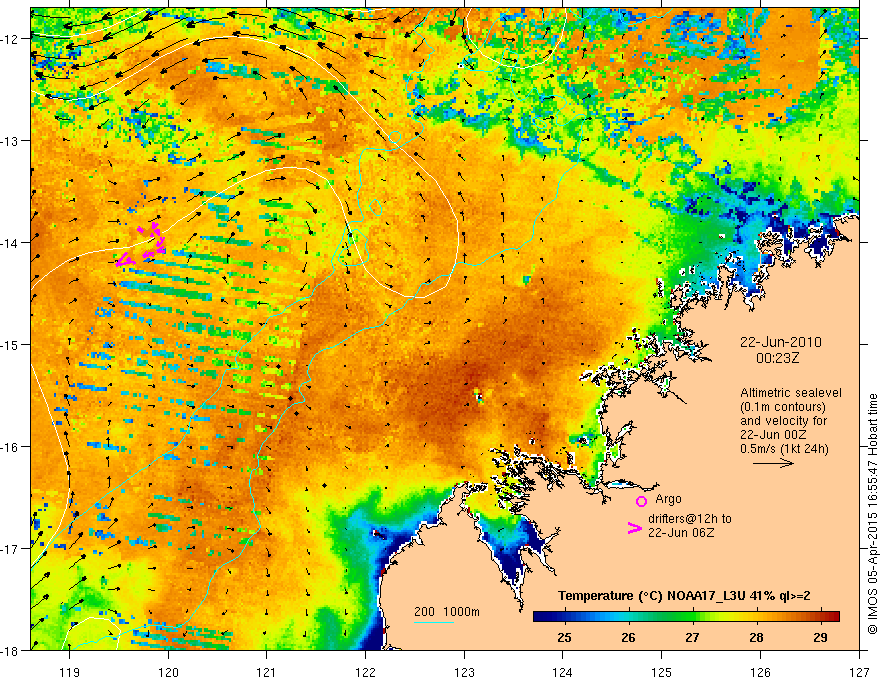Click the '-15' latitude axis label
Viewport: 880px width, 680px height.
[10, 344]
